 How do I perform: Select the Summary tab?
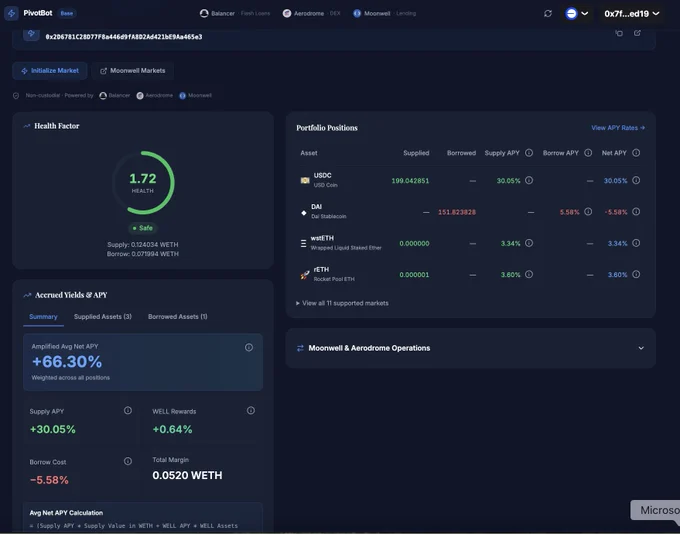tap(43, 317)
